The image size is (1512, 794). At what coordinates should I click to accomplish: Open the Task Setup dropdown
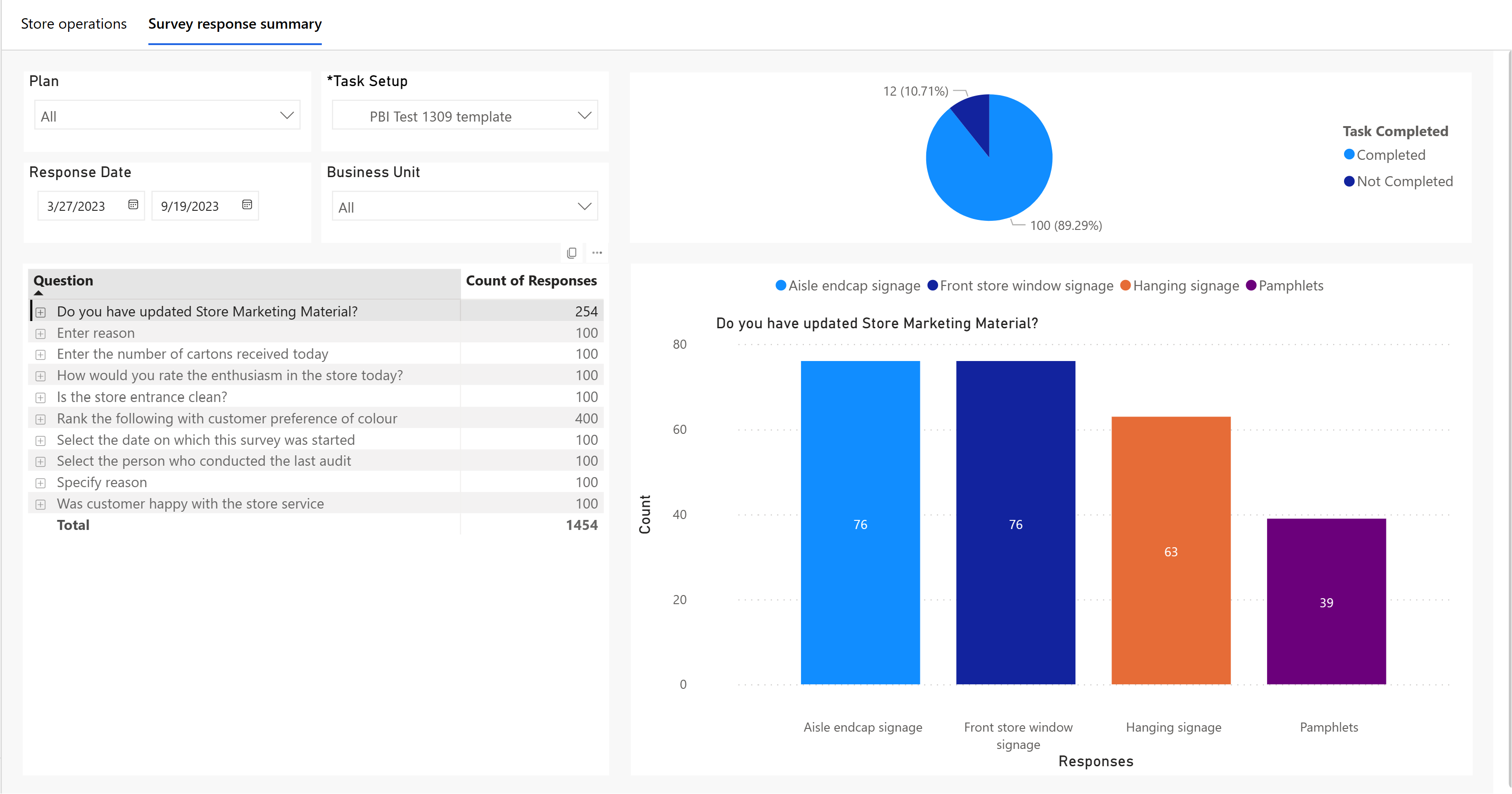(x=465, y=116)
